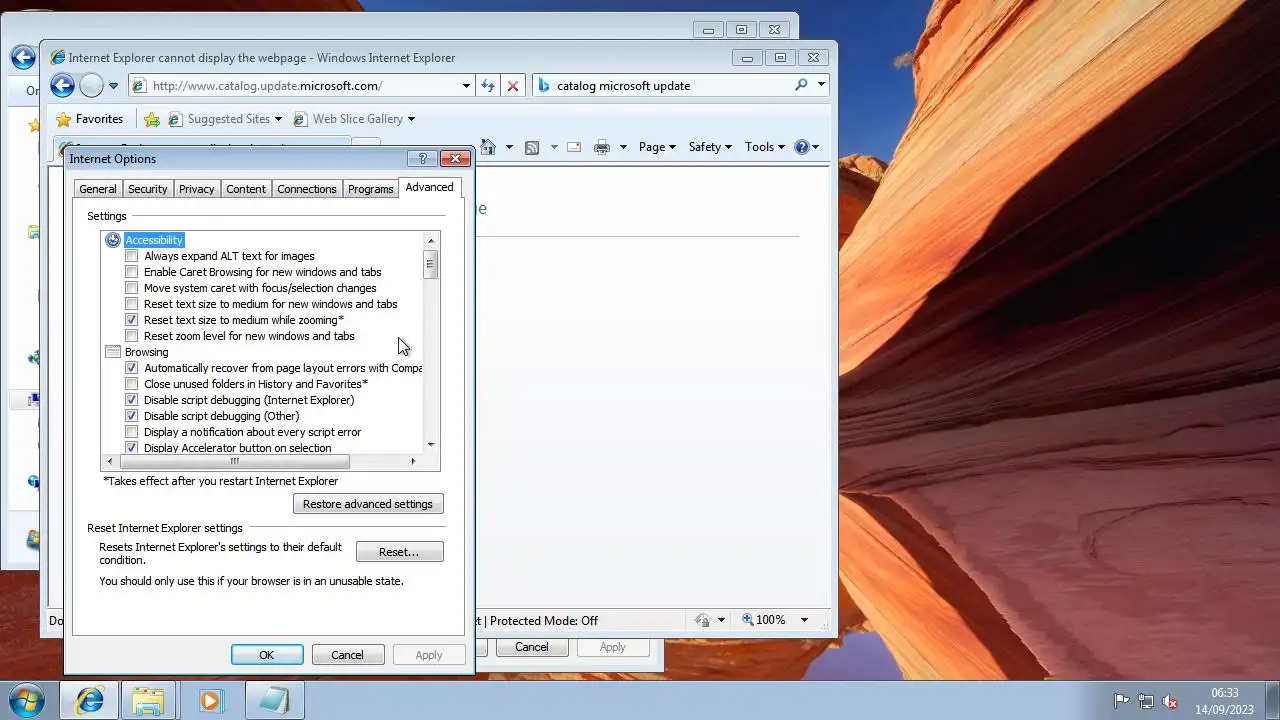Click the muted volume tray icon
This screenshot has width=1280, height=720.
1170,701
